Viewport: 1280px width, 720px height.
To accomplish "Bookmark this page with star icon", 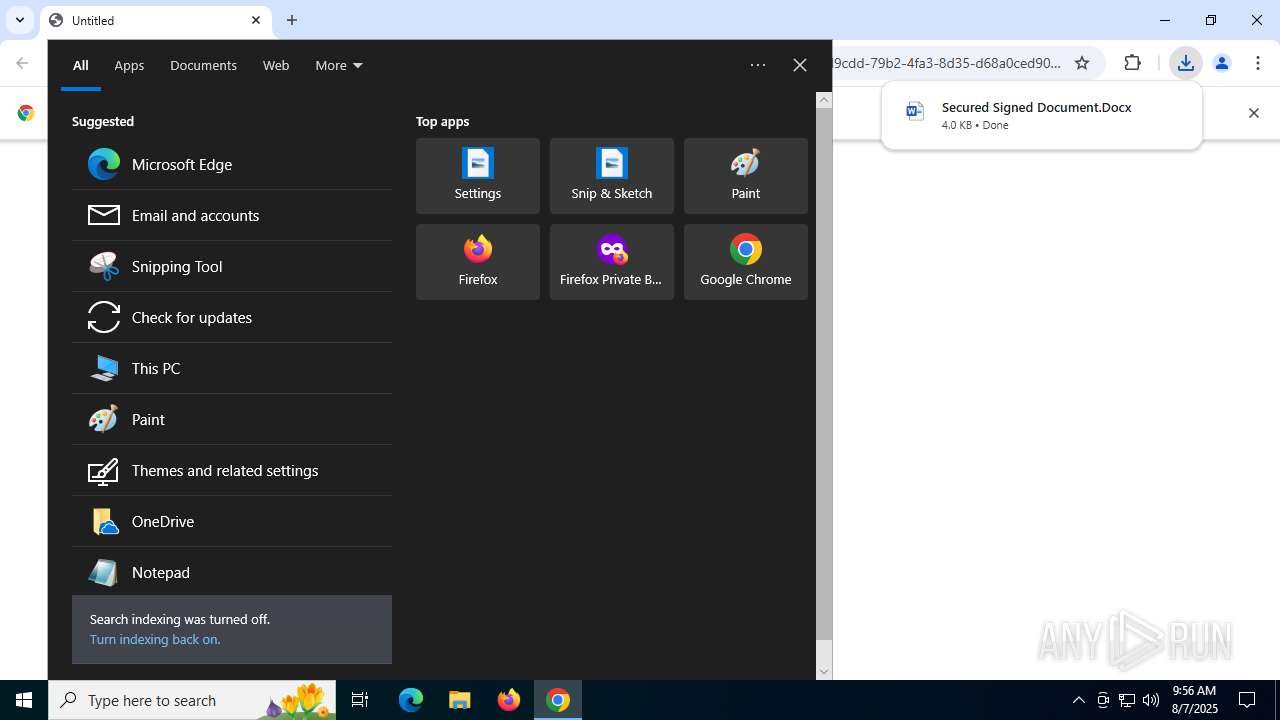I will (x=1082, y=63).
